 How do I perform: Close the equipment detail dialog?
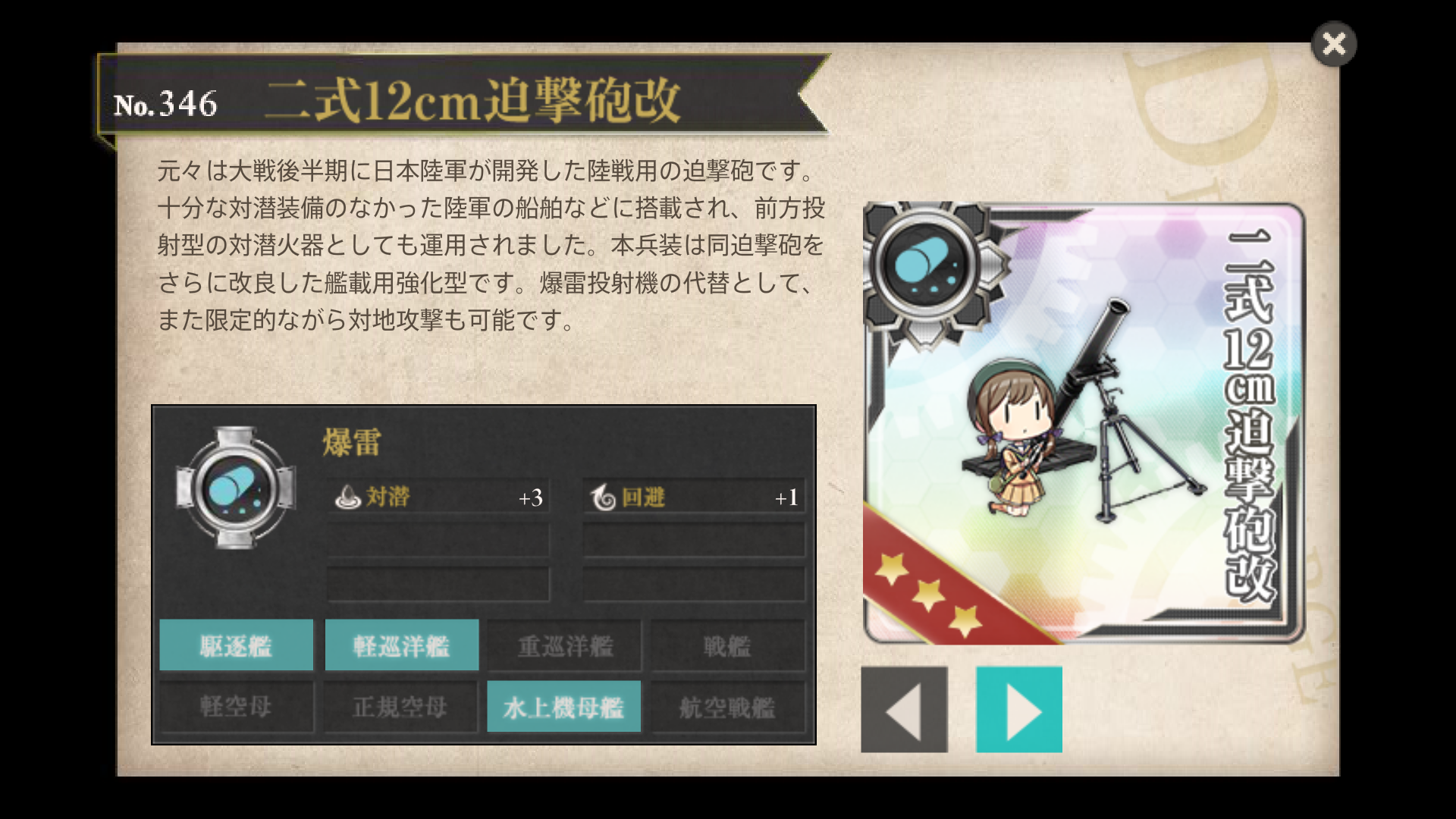pos(1334,44)
